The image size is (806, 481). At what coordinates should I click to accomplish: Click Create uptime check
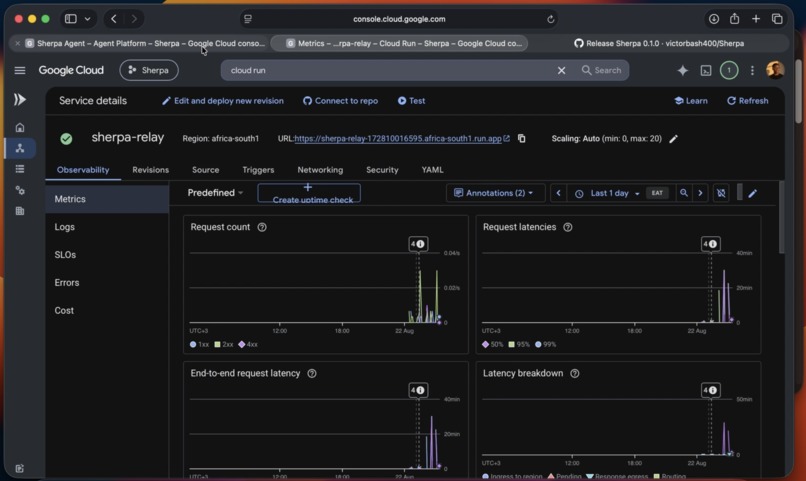[x=309, y=193]
